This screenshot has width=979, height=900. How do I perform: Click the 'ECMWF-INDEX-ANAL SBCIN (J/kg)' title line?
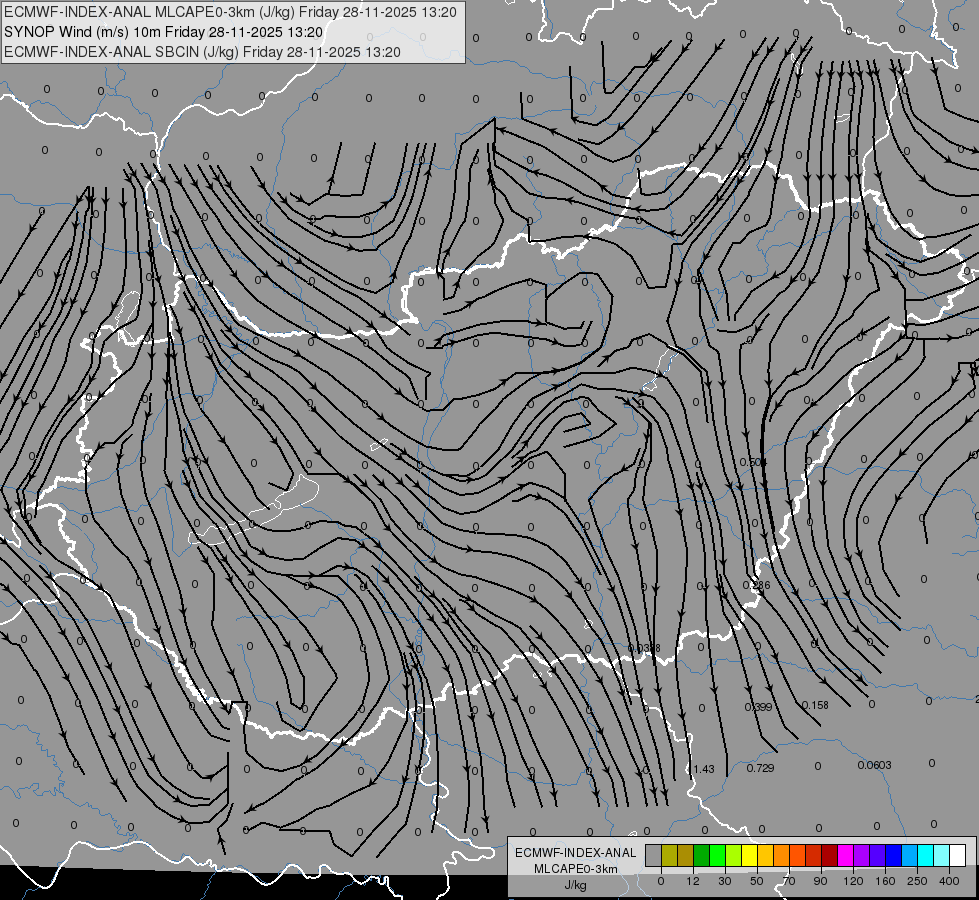click(x=121, y=52)
